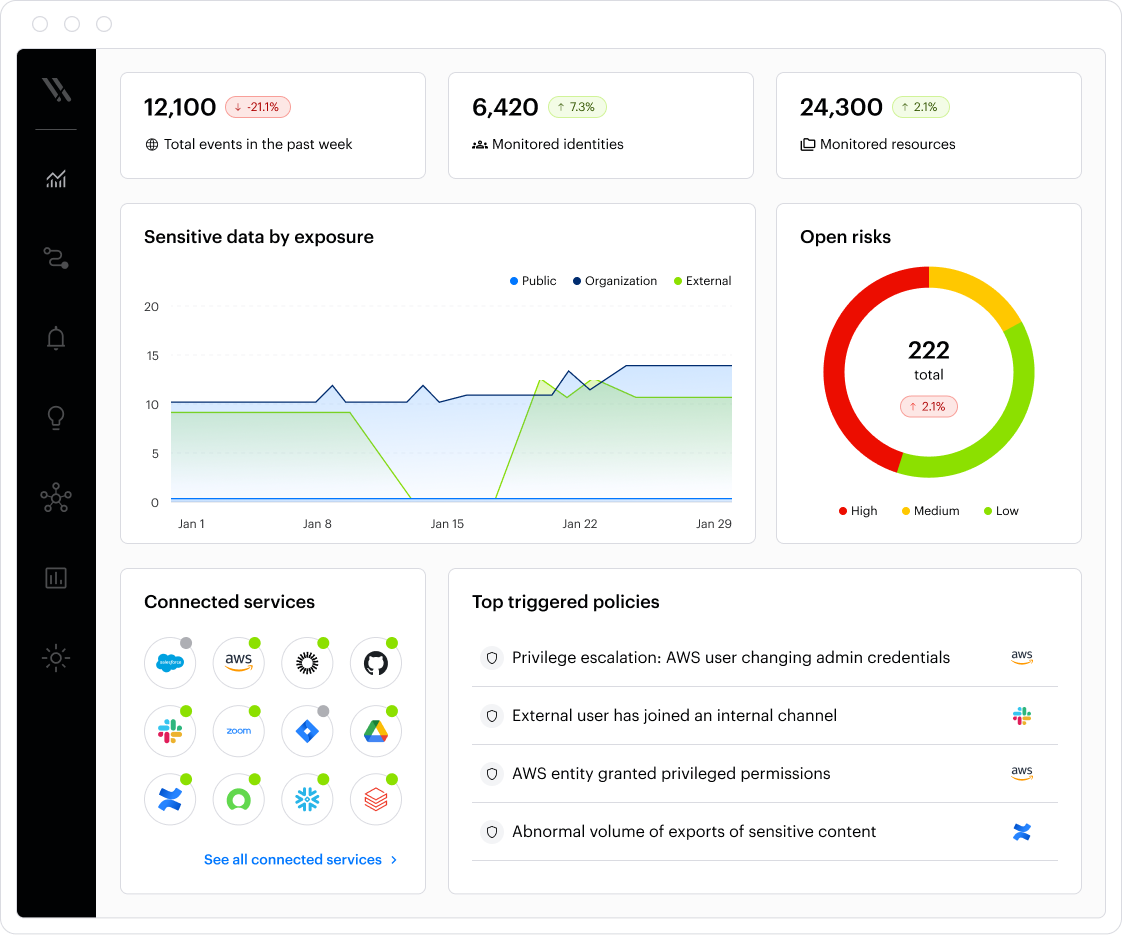Select the Insights lightbulb icon in the sidebar
The height and width of the screenshot is (935, 1122).
[x=56, y=418]
